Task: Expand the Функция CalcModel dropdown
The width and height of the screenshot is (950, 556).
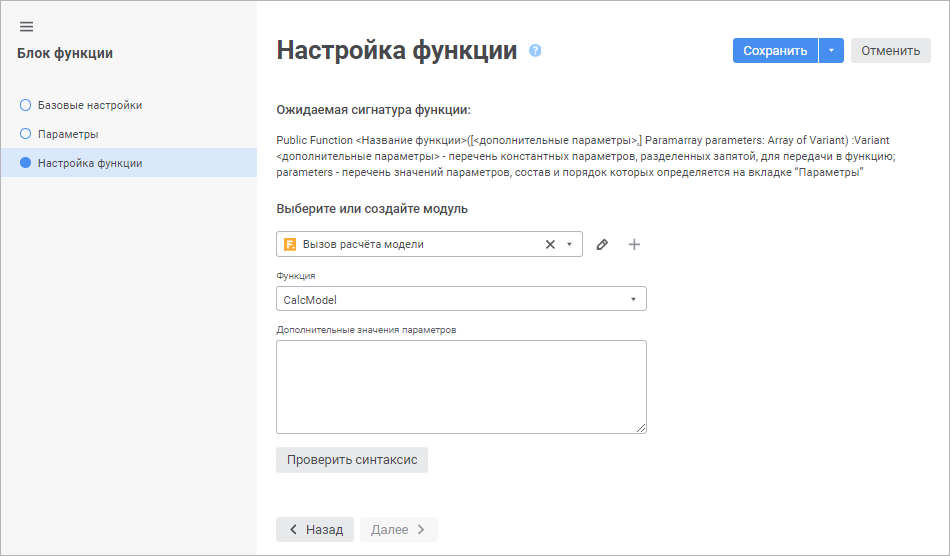Action: [x=633, y=299]
